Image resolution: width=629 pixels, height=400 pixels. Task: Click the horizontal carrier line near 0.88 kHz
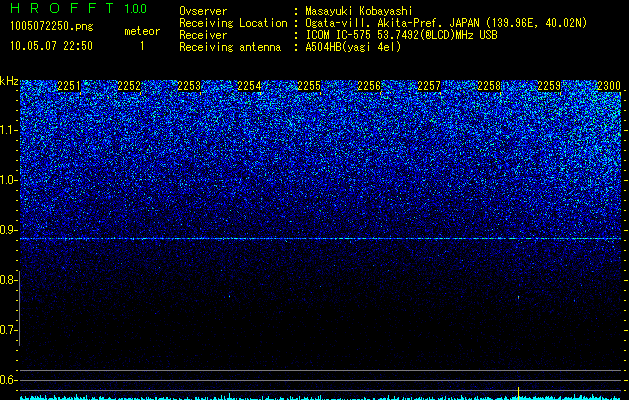[x=321, y=239]
